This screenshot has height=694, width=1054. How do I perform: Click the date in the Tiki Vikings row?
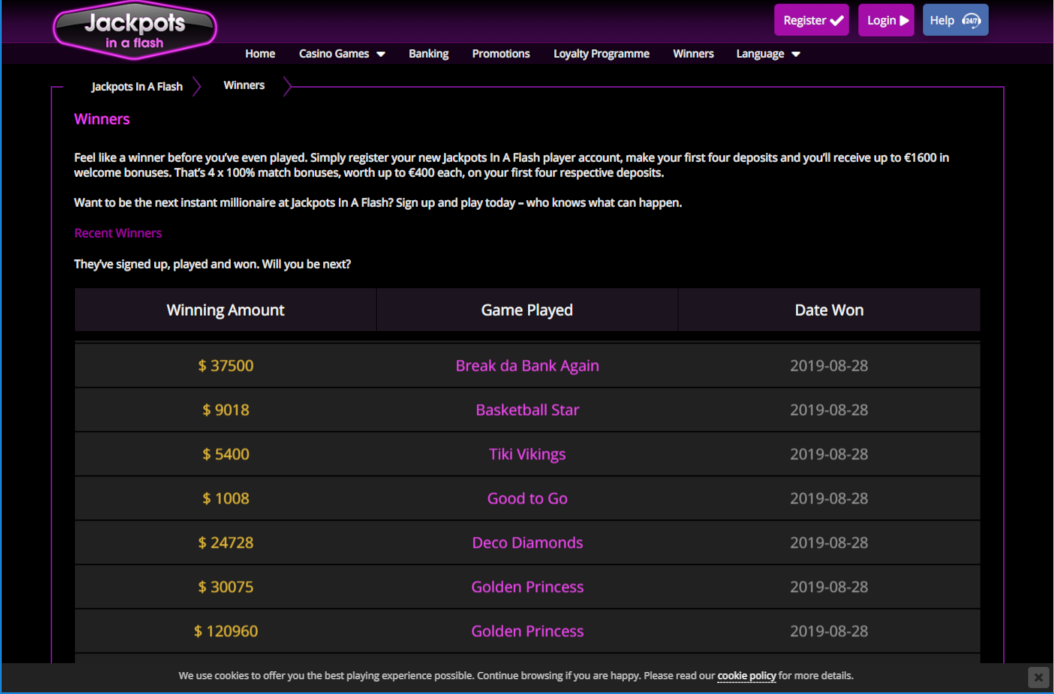[829, 455]
